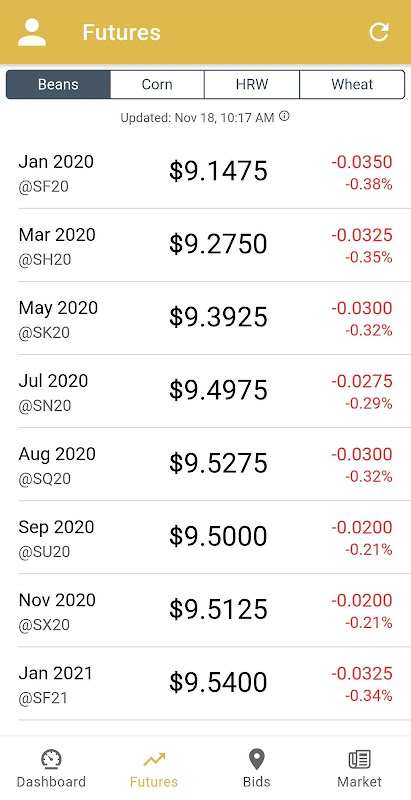Tap the May 2020 price $9.3925

218,317
